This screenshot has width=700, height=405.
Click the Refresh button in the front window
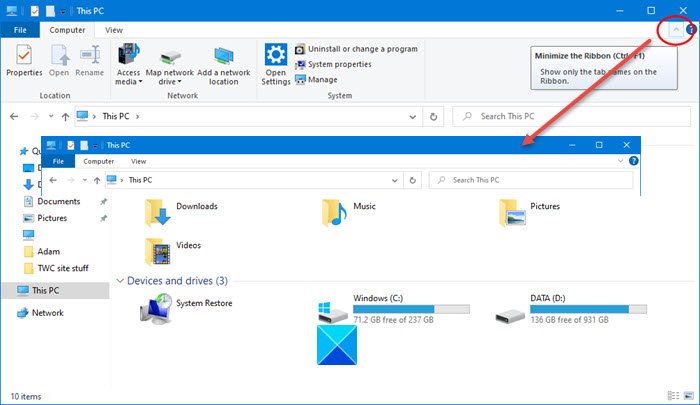[x=412, y=180]
